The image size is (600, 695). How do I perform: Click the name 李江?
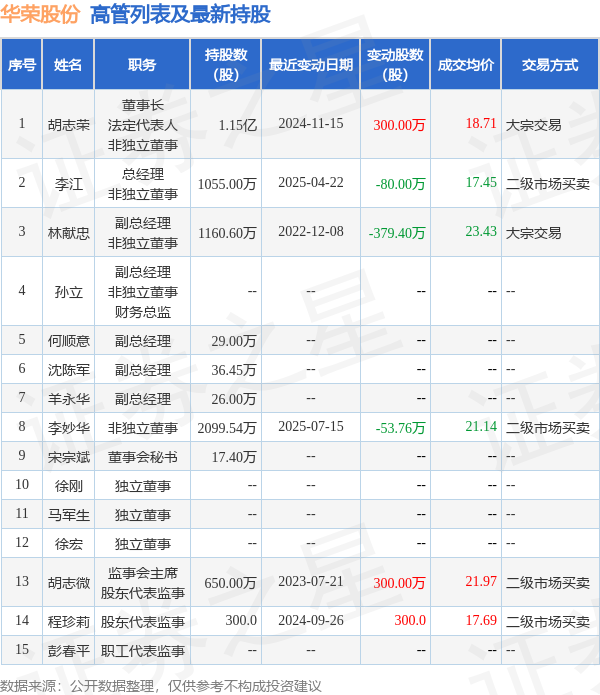point(69,184)
